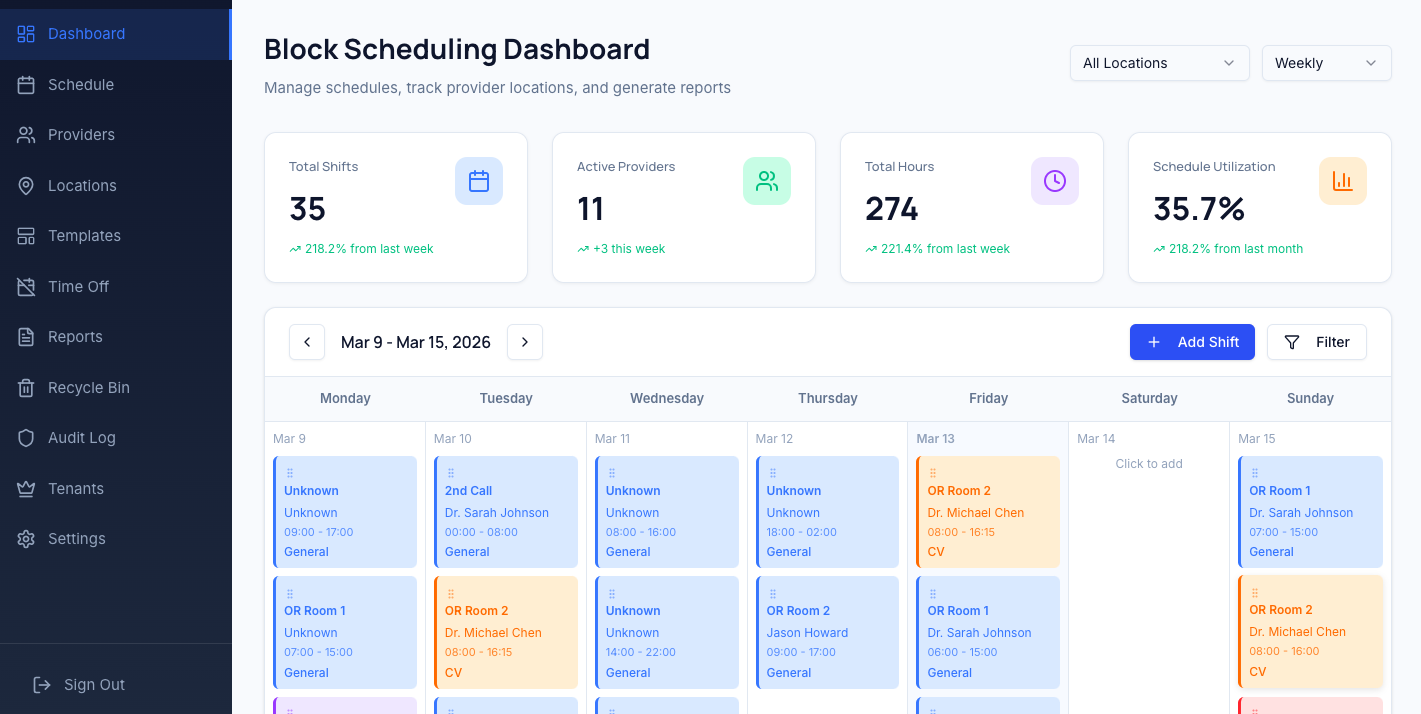Click the Dashboard grid icon in sidebar
This screenshot has width=1421, height=714.
point(27,34)
